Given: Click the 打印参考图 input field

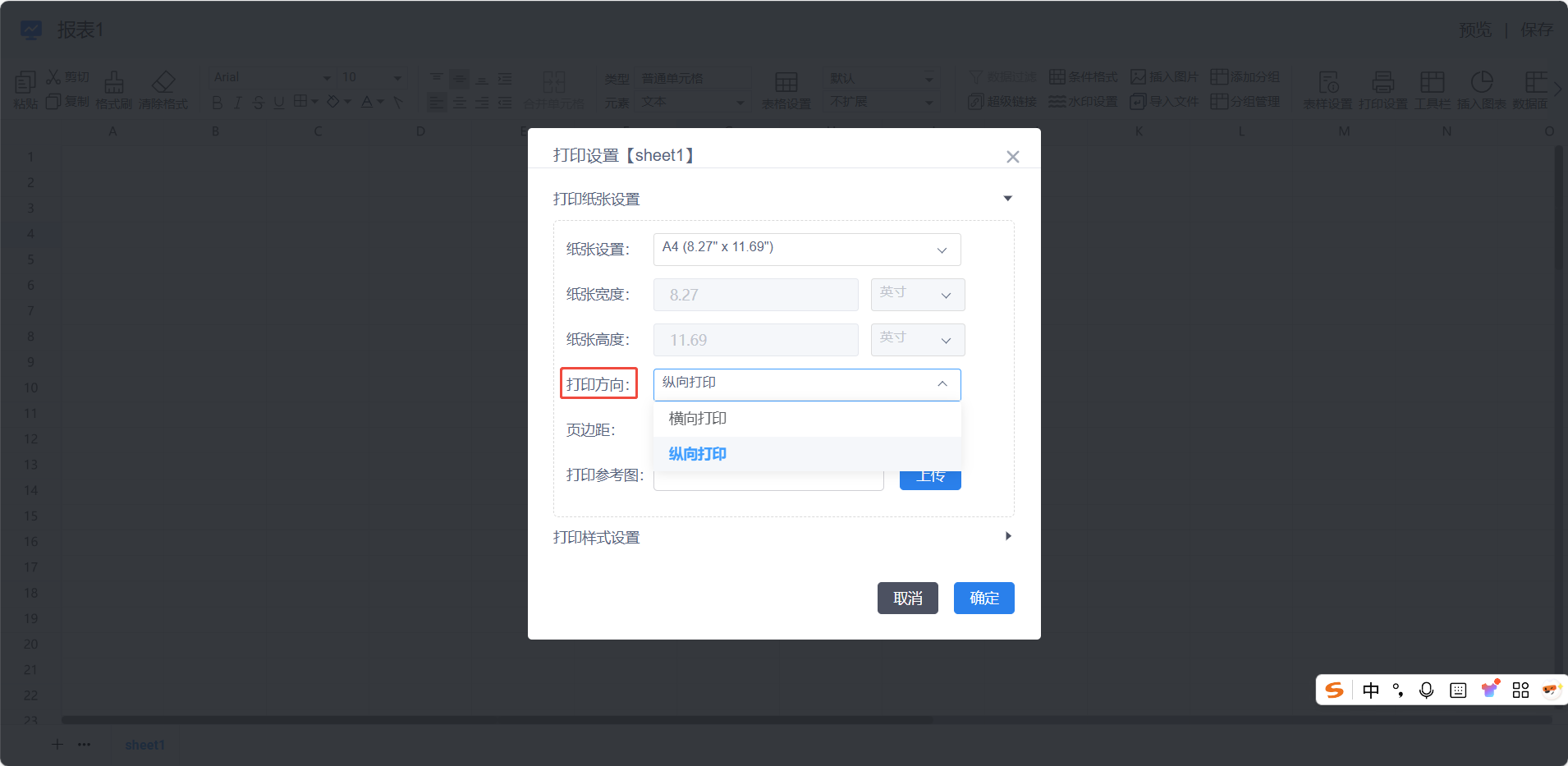Looking at the screenshot, I should pos(768,482).
